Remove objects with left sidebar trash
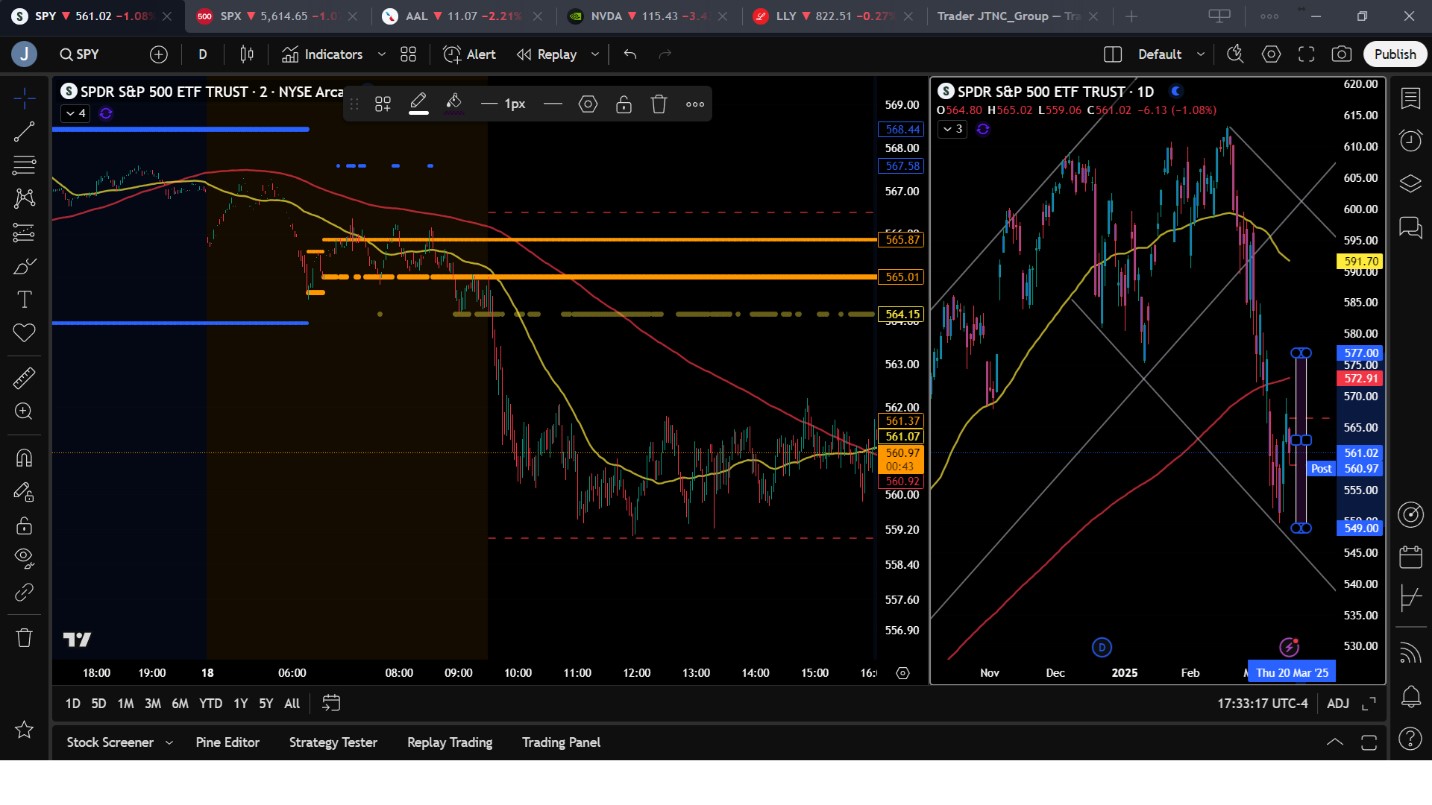Viewport: 1432px width, 805px height. tap(24, 637)
